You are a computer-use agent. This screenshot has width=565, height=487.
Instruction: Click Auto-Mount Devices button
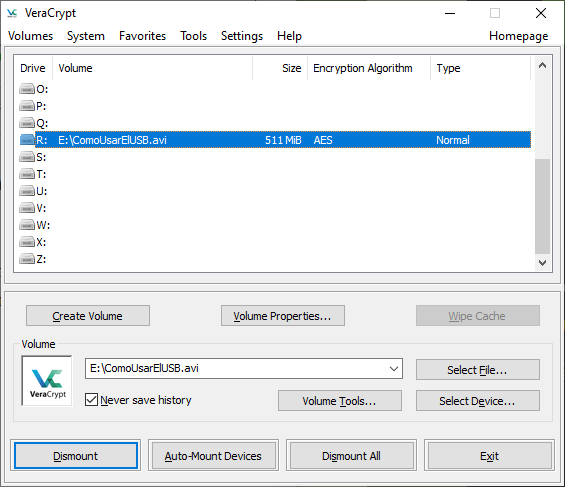pos(213,456)
